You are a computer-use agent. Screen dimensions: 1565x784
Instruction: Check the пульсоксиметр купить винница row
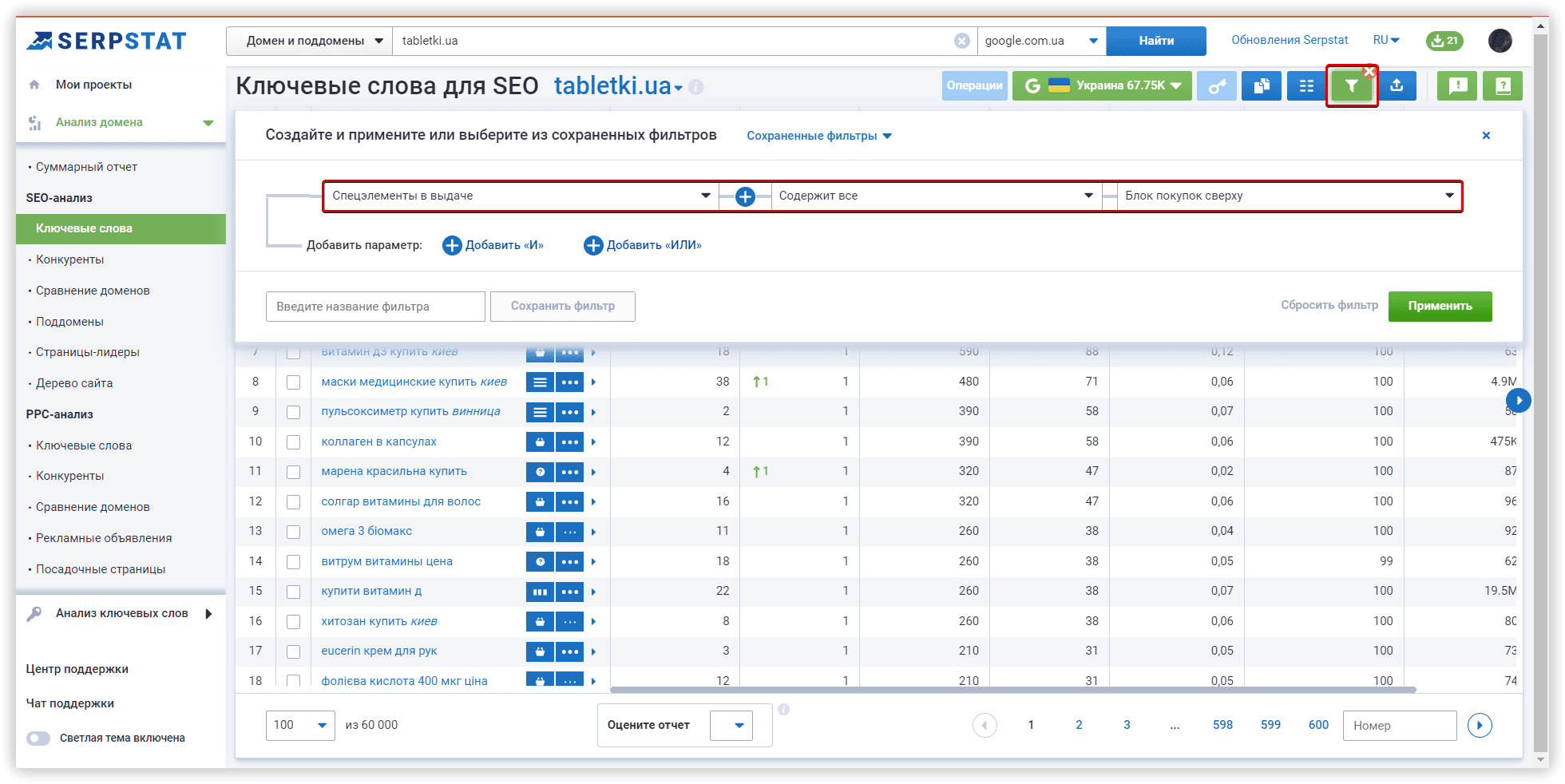point(294,412)
